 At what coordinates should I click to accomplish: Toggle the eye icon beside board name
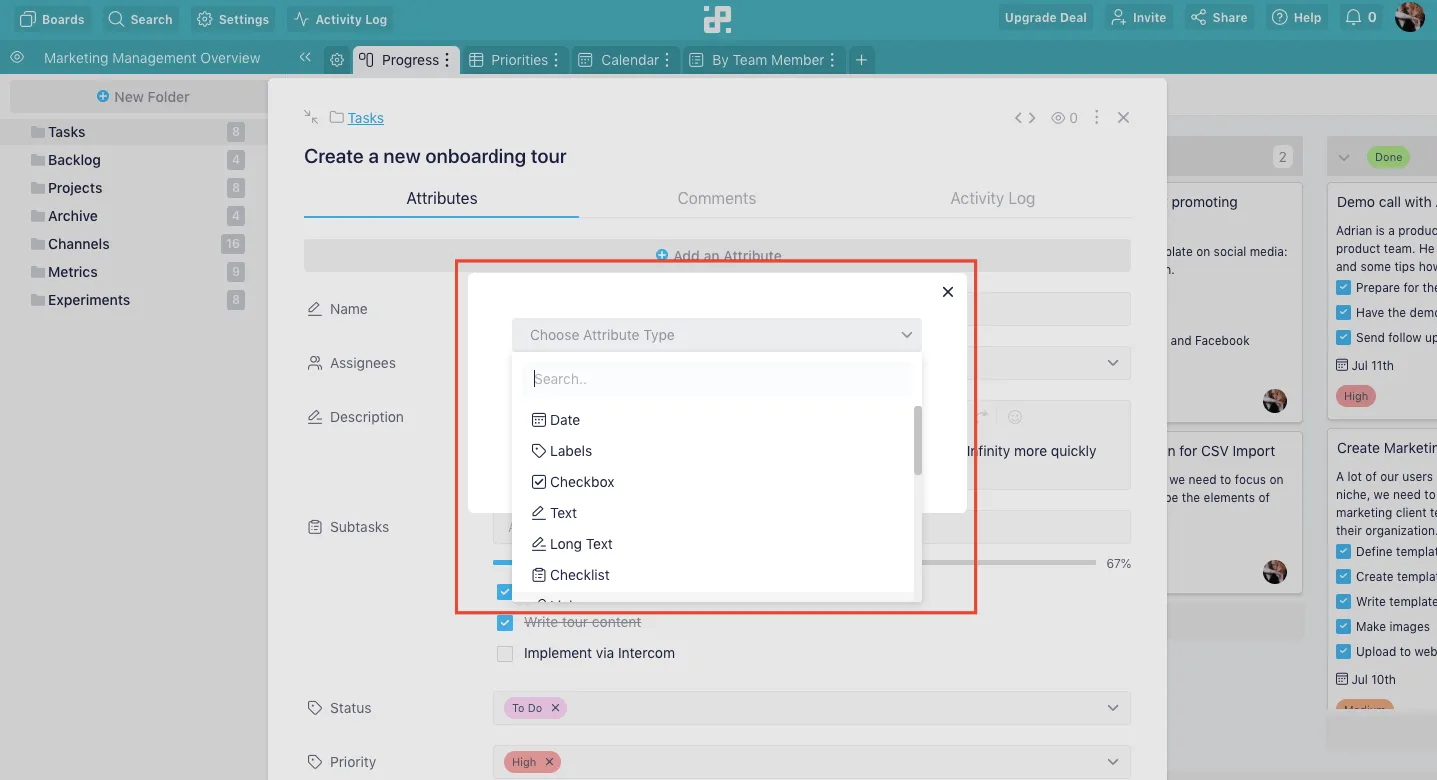click(16, 58)
